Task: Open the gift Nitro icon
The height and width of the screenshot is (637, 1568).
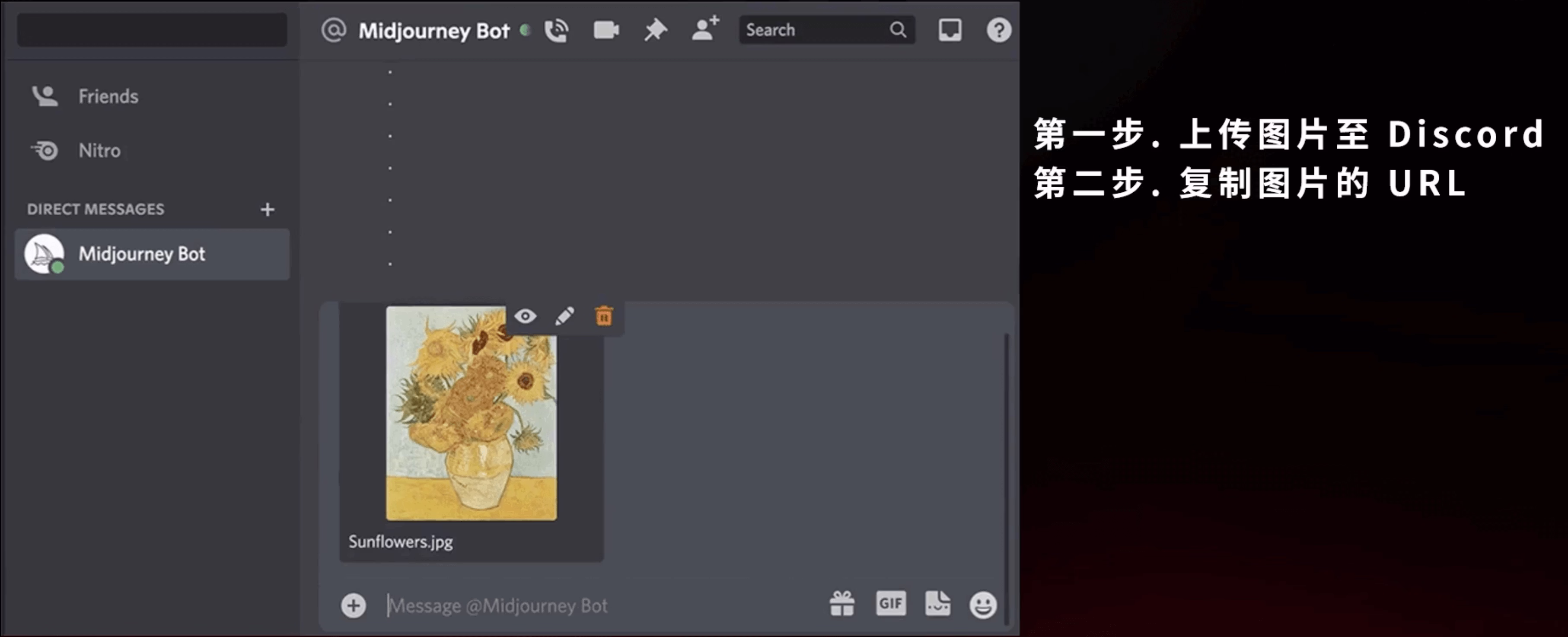Action: (x=842, y=604)
